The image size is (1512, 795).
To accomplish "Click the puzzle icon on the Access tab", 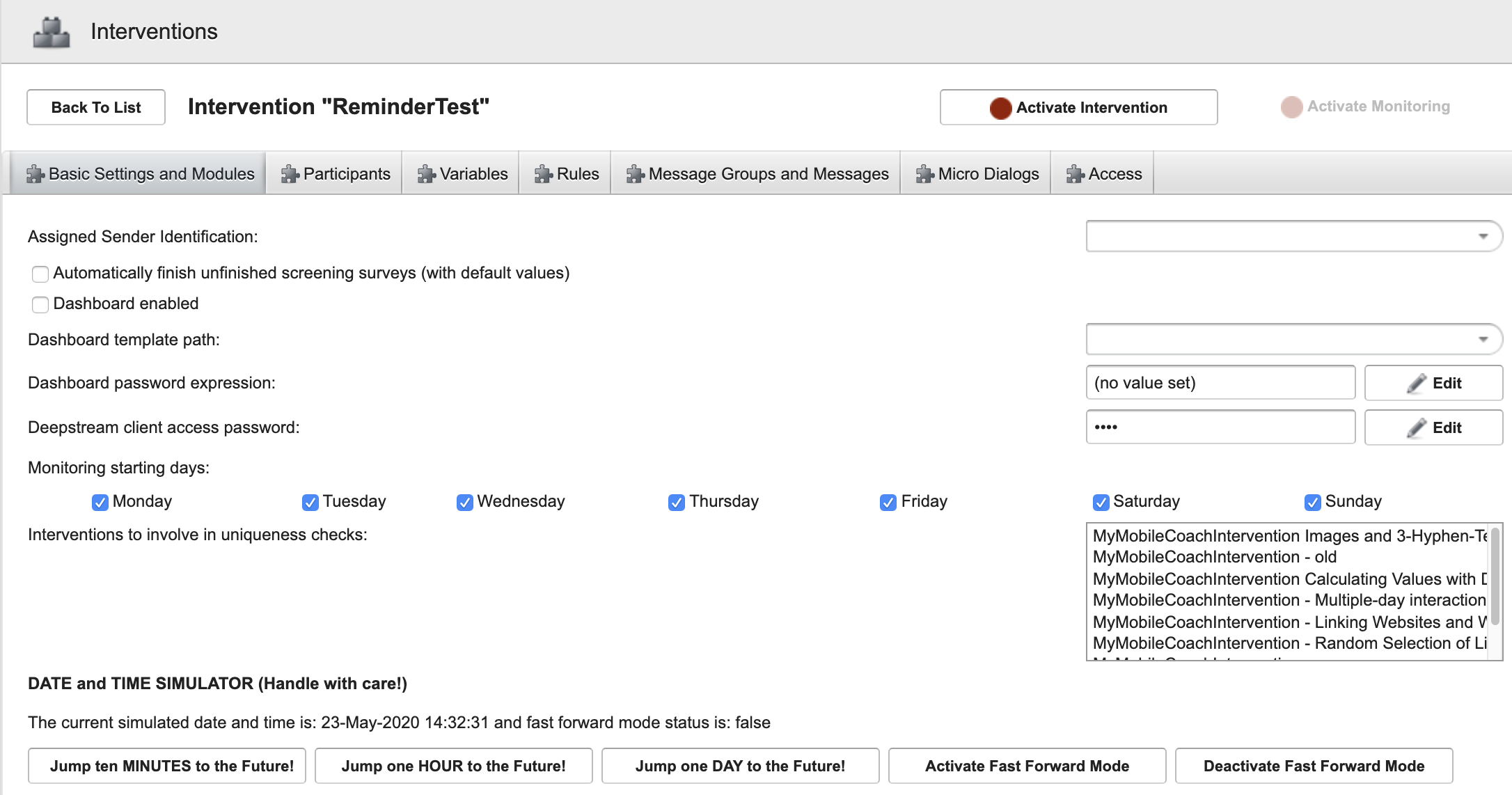I will point(1075,173).
